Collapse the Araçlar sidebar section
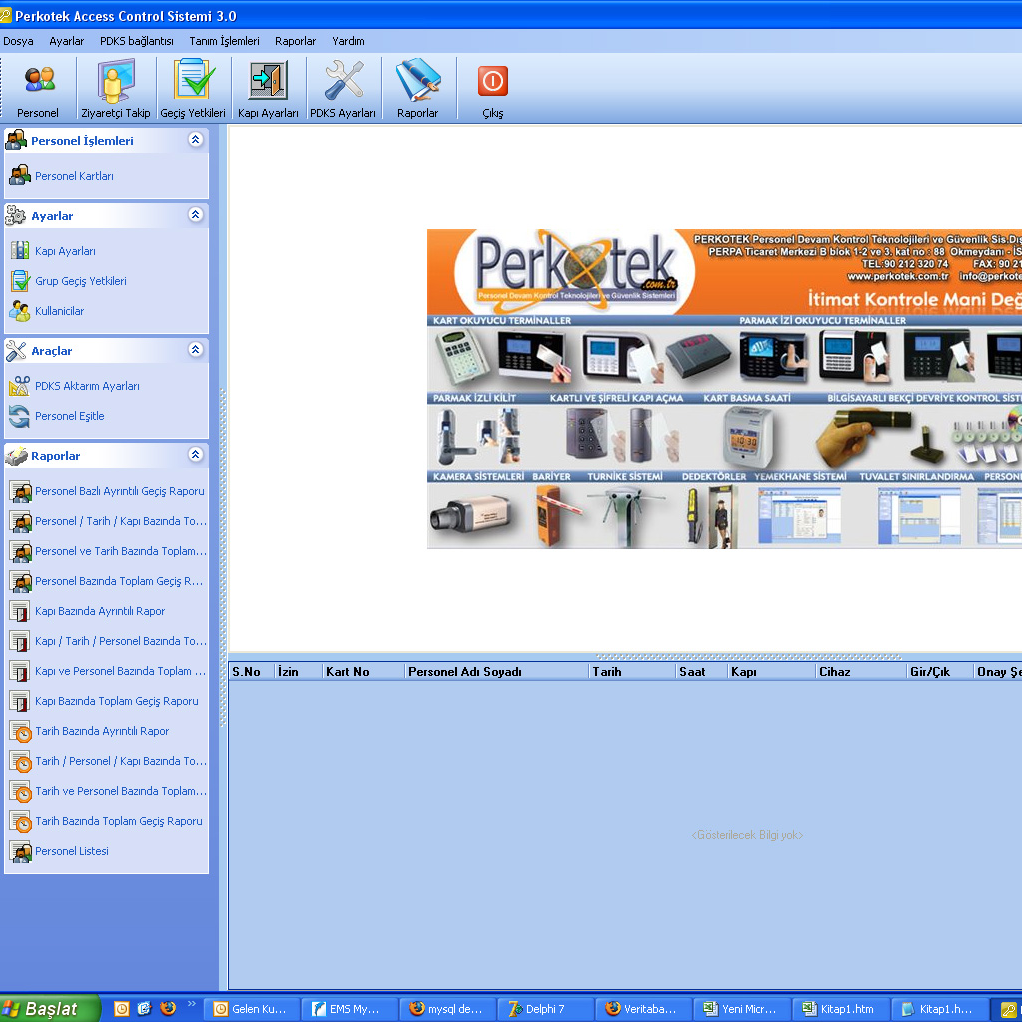The width and height of the screenshot is (1022, 1022). pos(195,350)
